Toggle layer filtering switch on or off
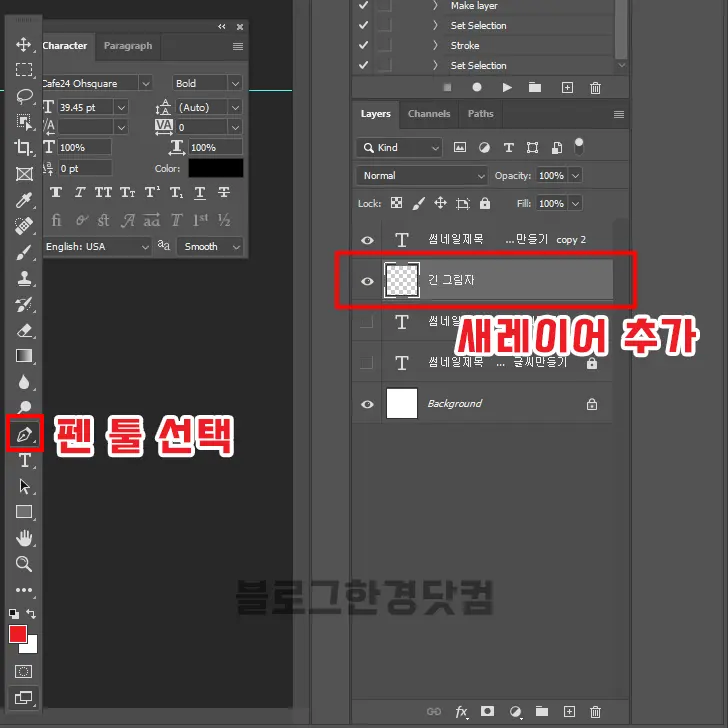The width and height of the screenshot is (728, 728). 579,147
